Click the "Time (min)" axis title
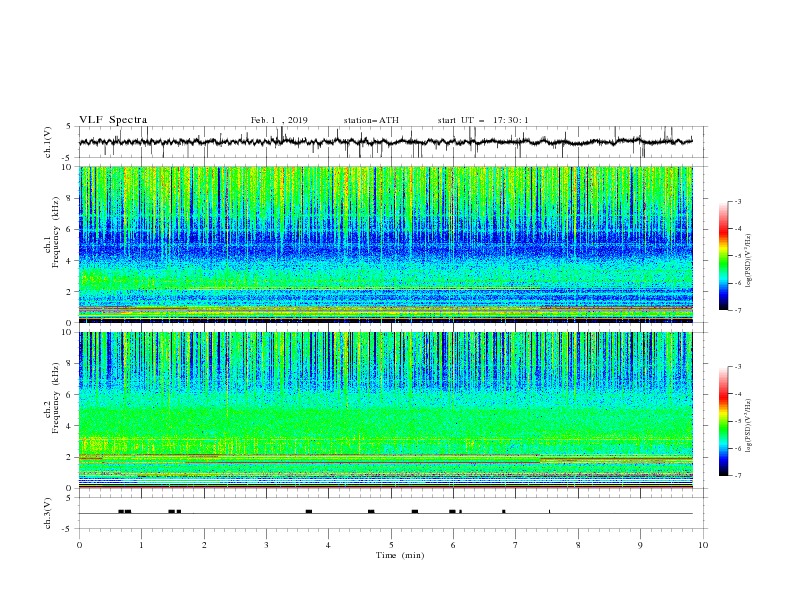 pos(400,555)
